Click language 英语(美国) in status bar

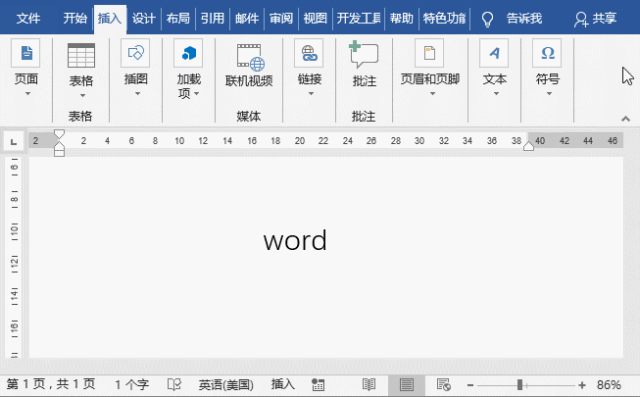pyautogui.click(x=226, y=384)
